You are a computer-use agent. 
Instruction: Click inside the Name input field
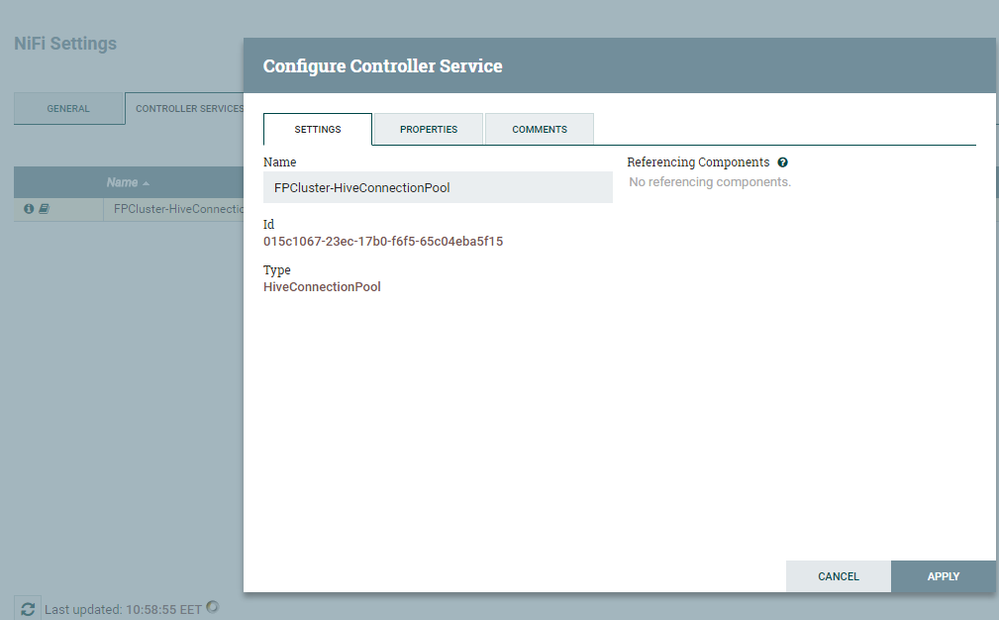(437, 187)
